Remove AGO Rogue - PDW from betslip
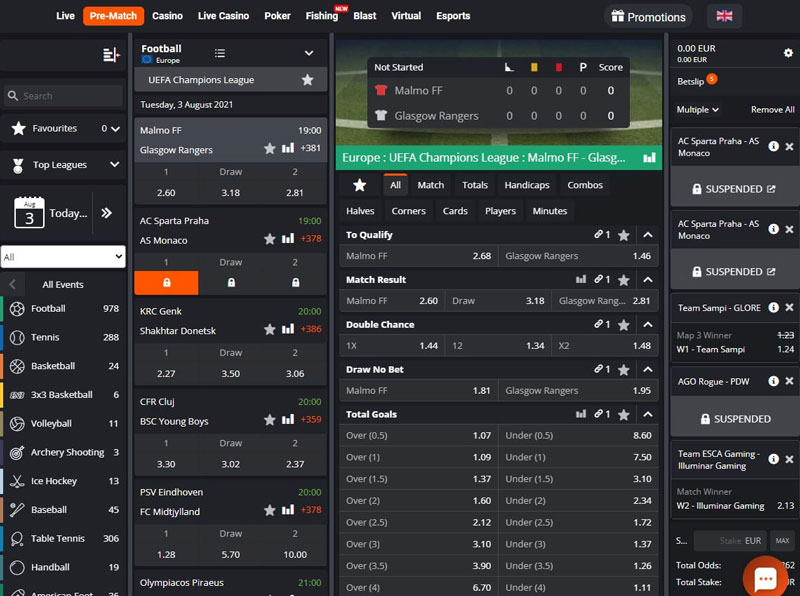 789,381
